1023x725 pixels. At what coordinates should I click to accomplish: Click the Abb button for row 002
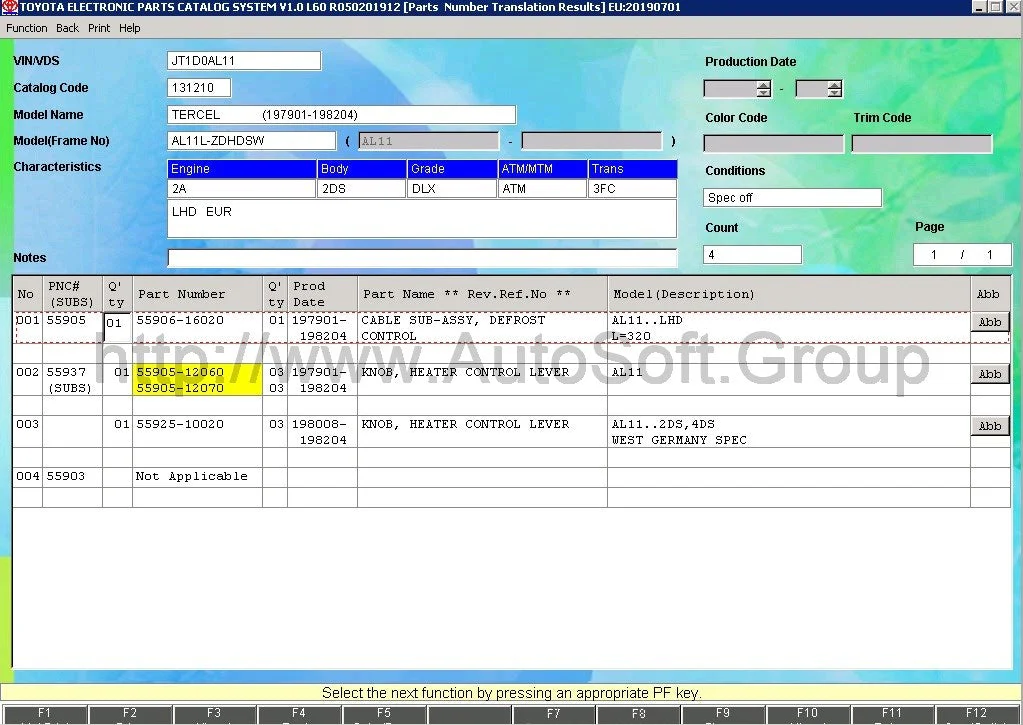[x=989, y=374]
